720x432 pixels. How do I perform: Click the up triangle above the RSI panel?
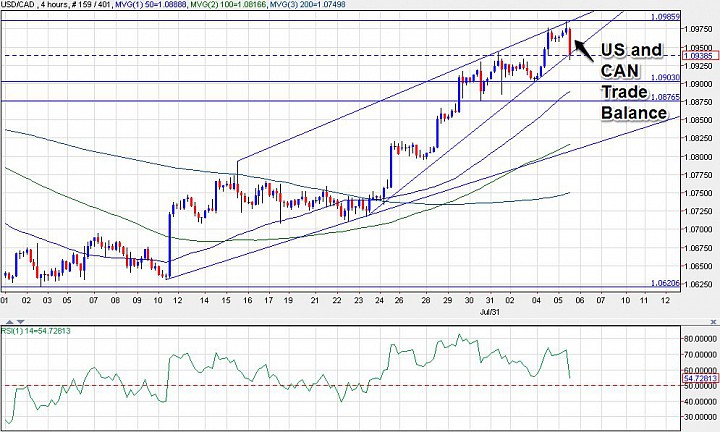click(8, 322)
